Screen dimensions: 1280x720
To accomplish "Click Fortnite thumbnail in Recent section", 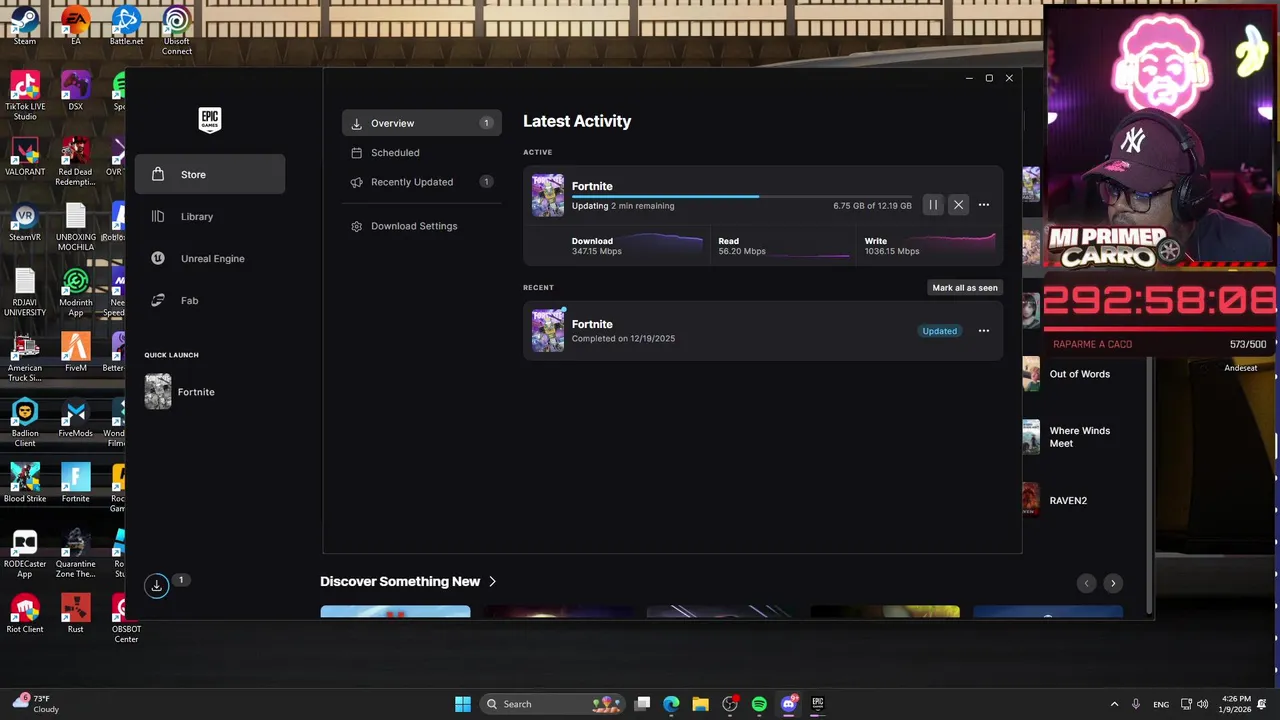I will [547, 331].
